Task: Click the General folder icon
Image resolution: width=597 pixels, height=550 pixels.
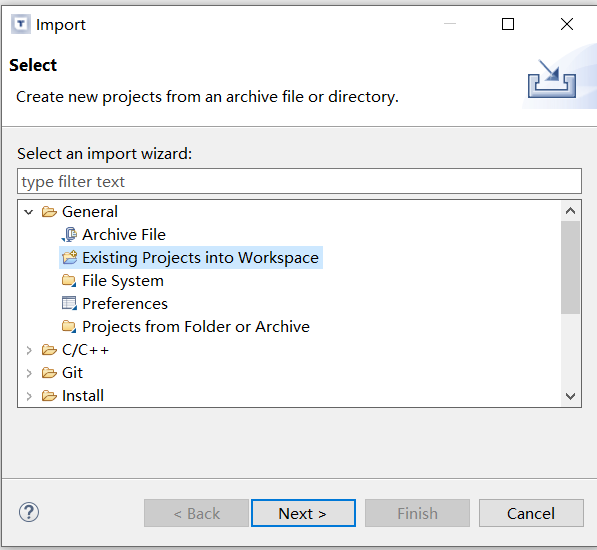Action: click(x=49, y=212)
